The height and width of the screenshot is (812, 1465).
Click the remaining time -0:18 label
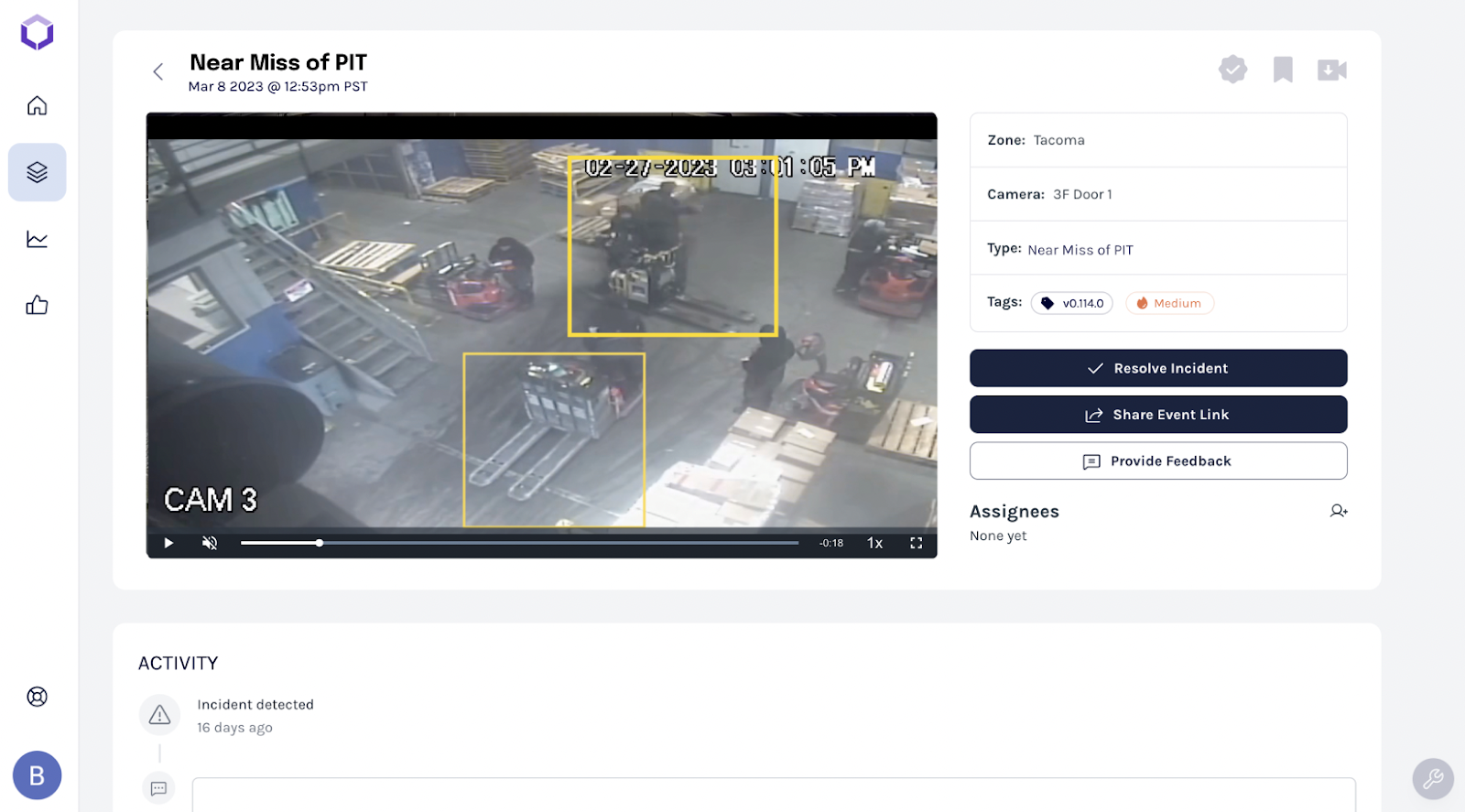(x=831, y=543)
